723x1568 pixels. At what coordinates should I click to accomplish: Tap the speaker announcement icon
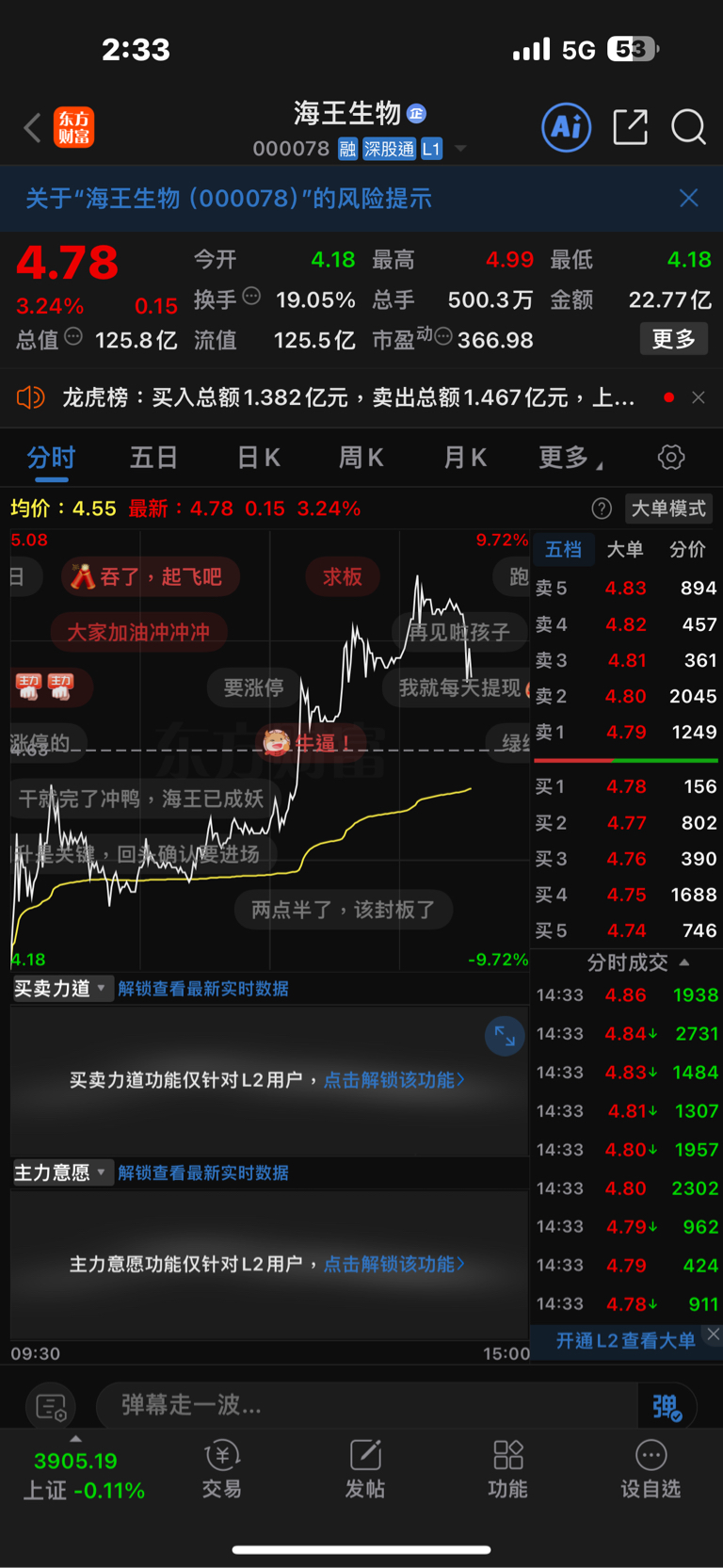click(x=30, y=397)
